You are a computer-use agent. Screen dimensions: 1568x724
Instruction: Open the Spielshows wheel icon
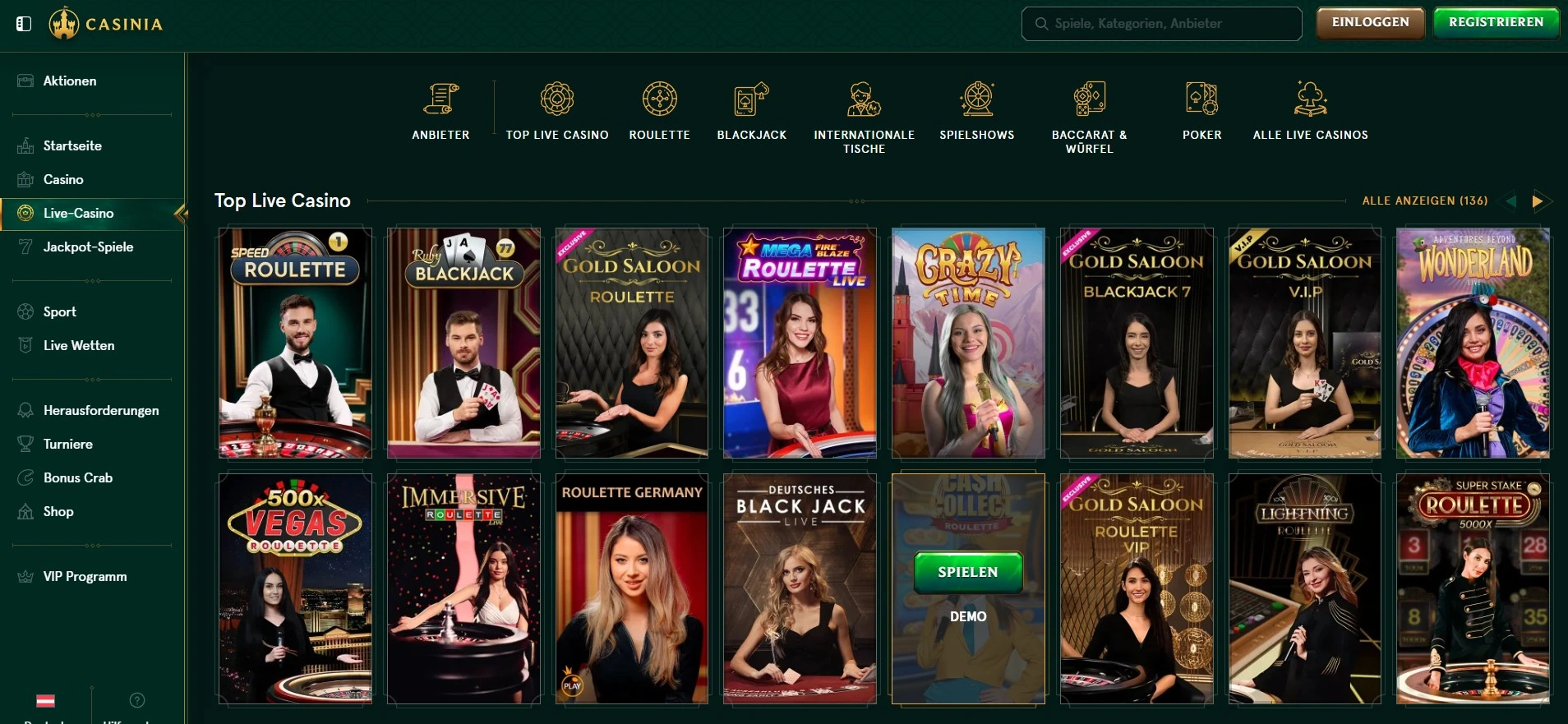point(977,99)
